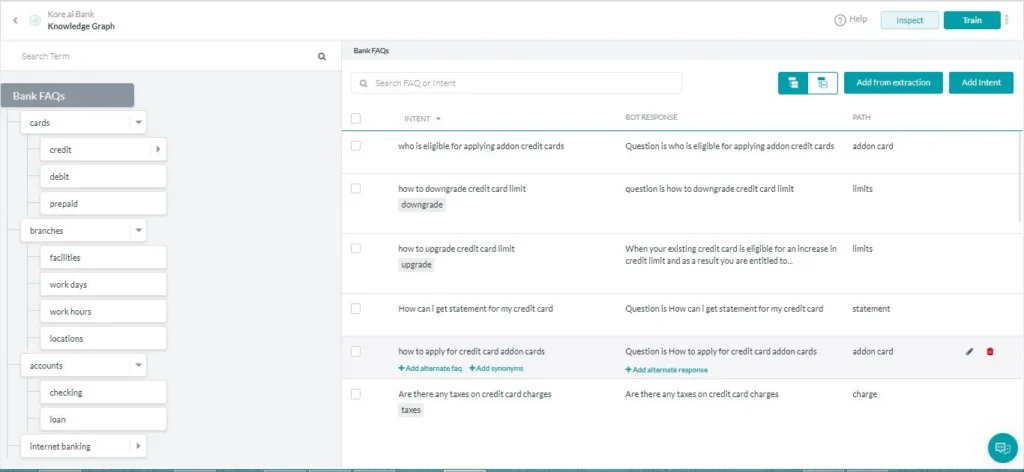The width and height of the screenshot is (1024, 472).
Task: Click Add alternate response link
Action: pos(666,370)
